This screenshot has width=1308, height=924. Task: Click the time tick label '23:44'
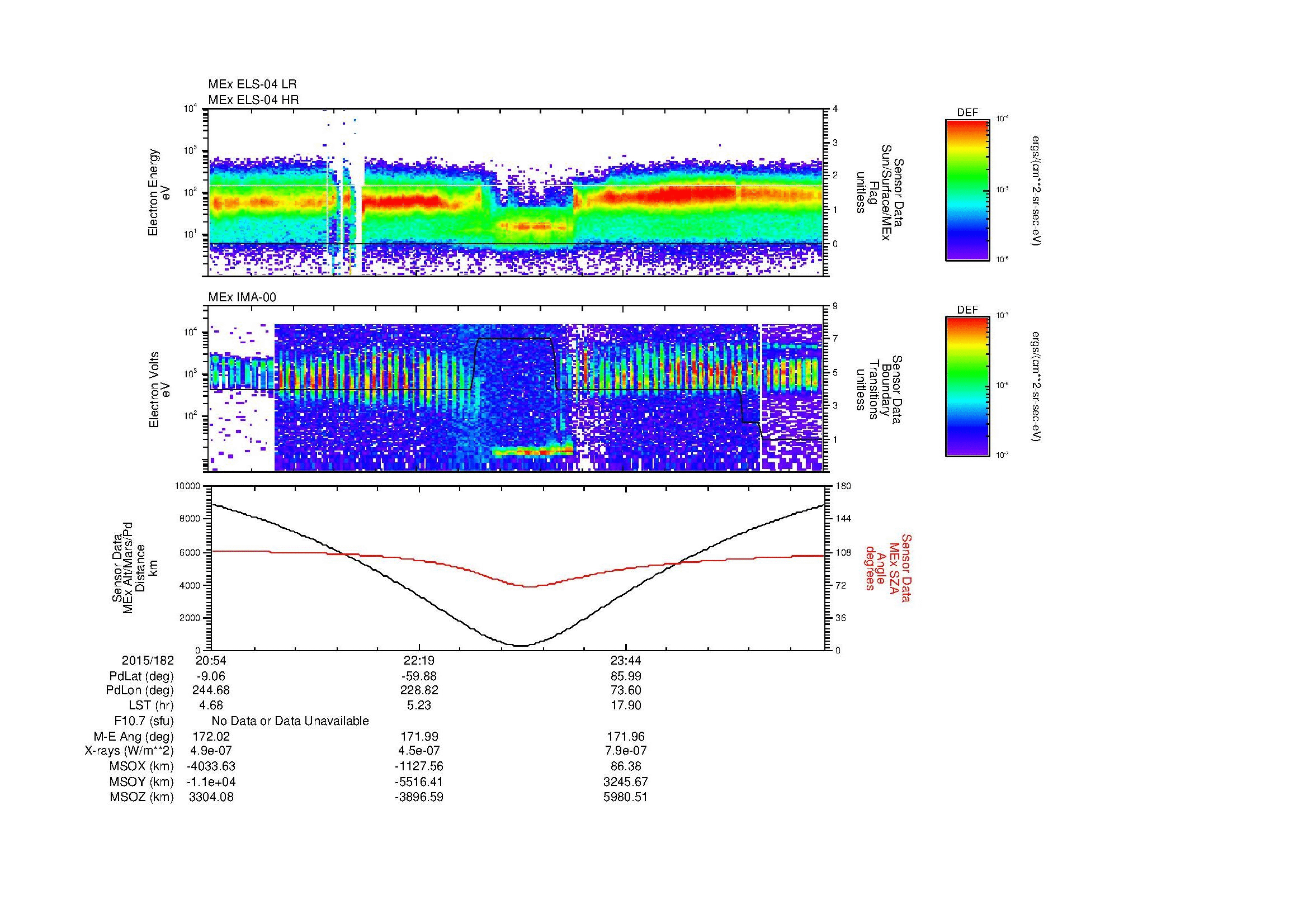(x=626, y=660)
